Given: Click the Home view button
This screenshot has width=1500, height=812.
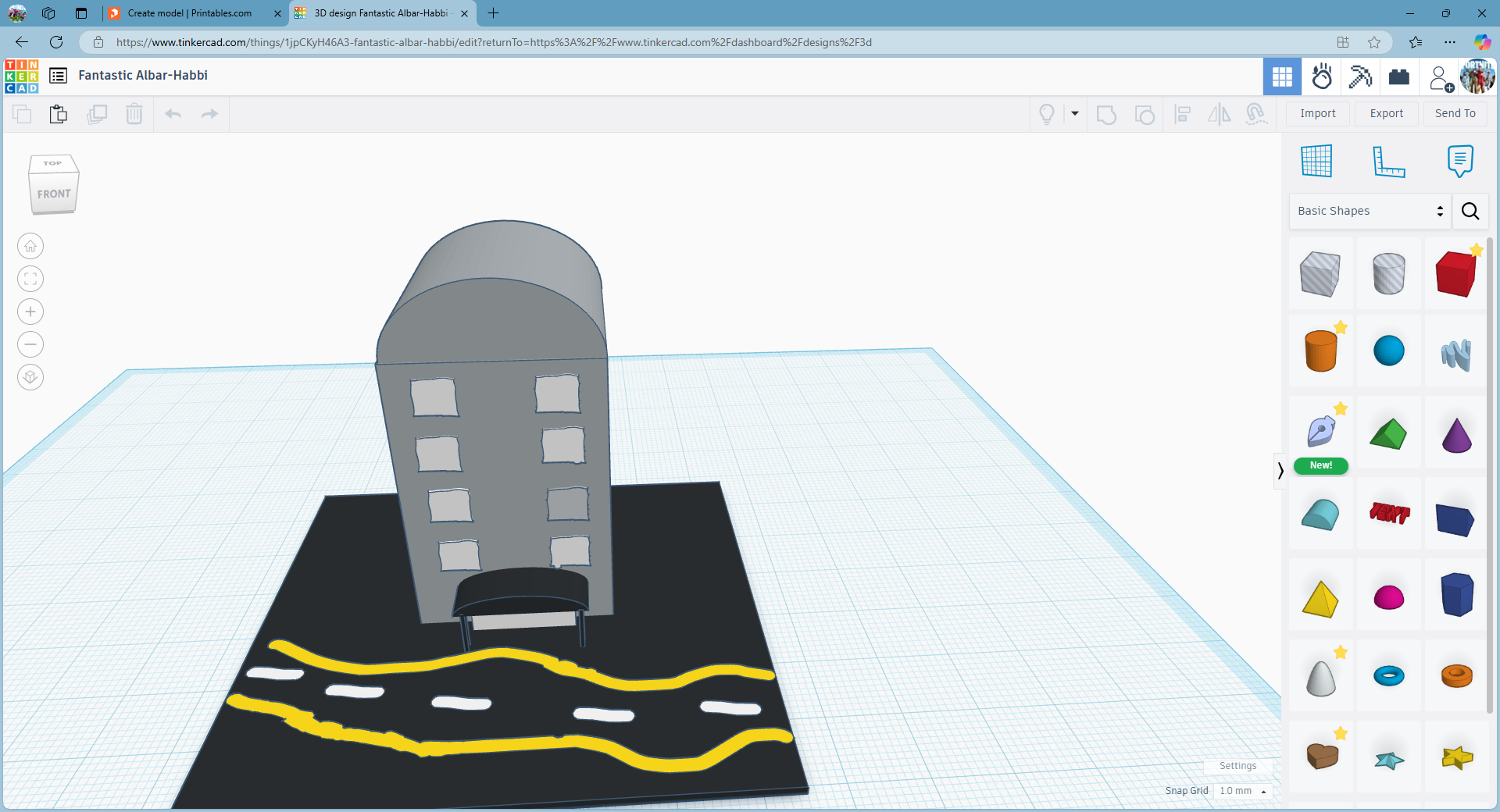Looking at the screenshot, I should point(30,246).
